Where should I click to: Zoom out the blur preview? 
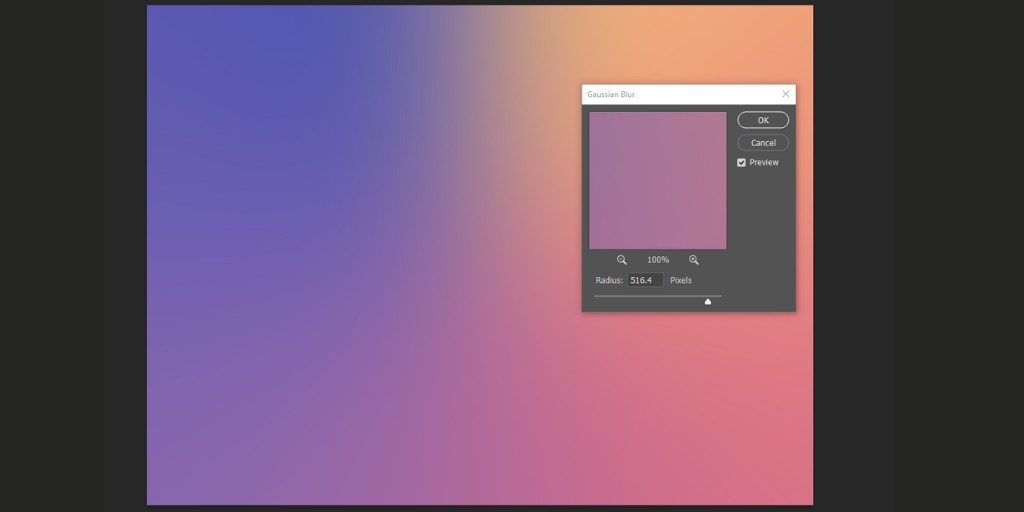pyautogui.click(x=622, y=260)
